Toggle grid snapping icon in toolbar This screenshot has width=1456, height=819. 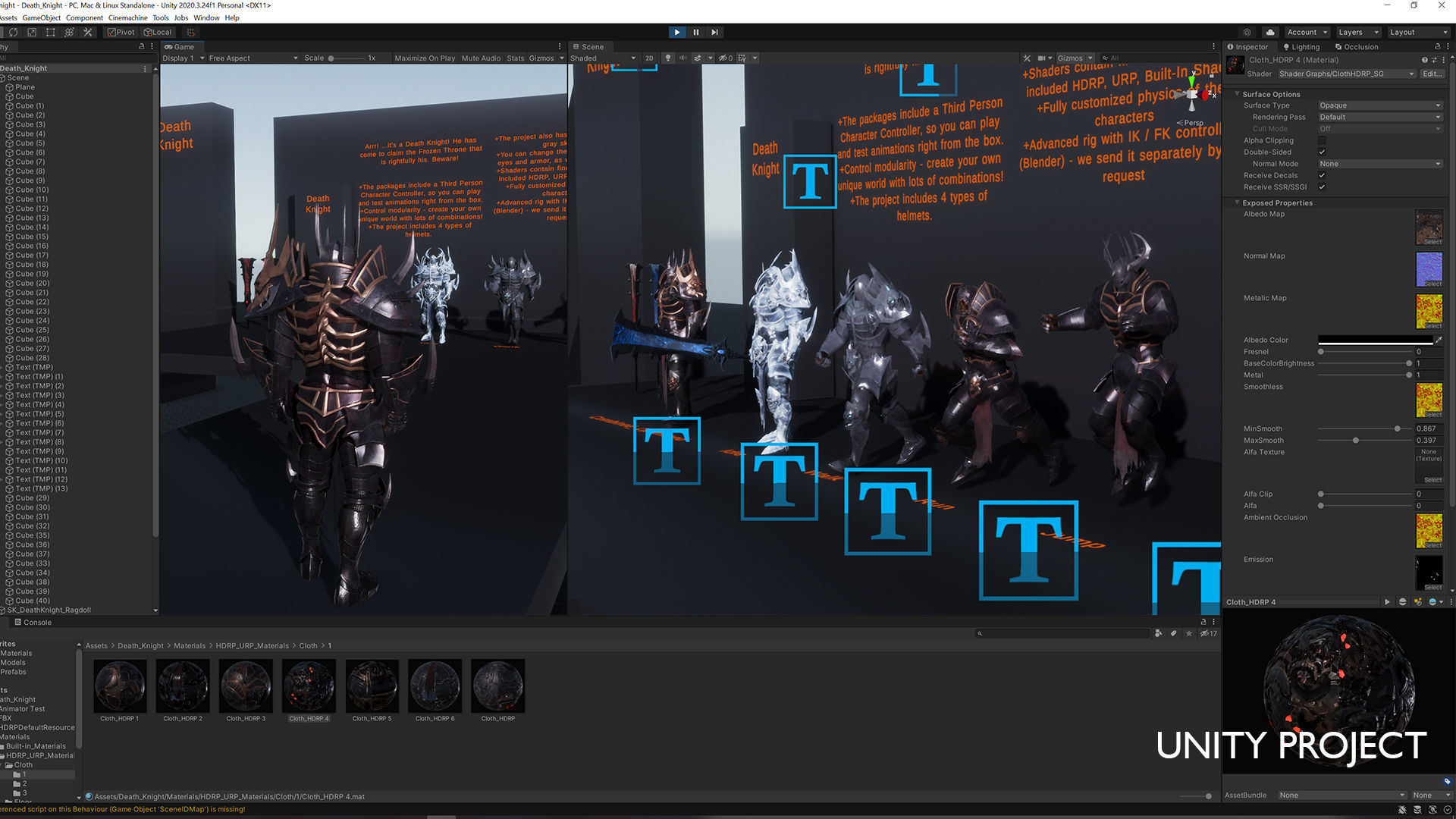[190, 33]
